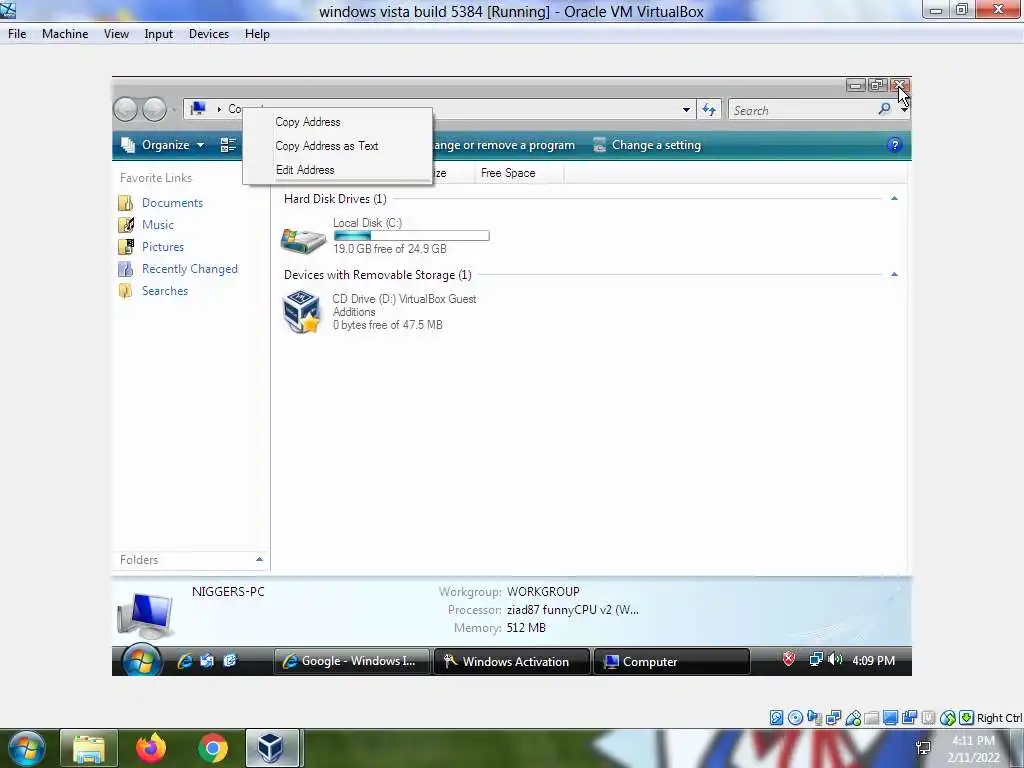The width and height of the screenshot is (1024, 768).
Task: Click display monitor icon in VirtualBox status bar
Action: click(x=890, y=718)
